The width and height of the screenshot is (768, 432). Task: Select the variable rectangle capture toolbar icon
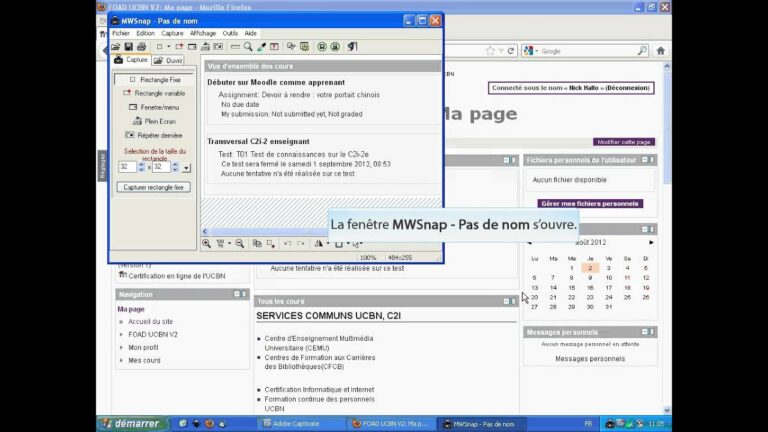point(179,47)
